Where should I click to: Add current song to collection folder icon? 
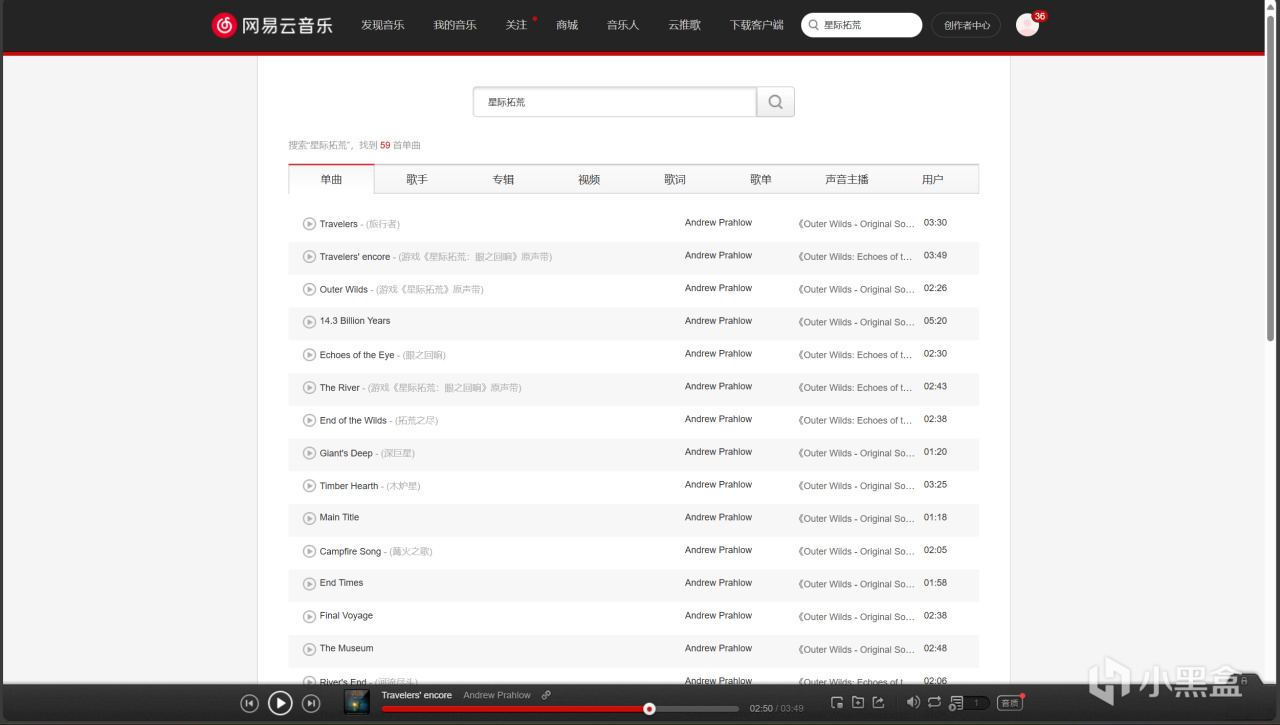[x=858, y=703]
